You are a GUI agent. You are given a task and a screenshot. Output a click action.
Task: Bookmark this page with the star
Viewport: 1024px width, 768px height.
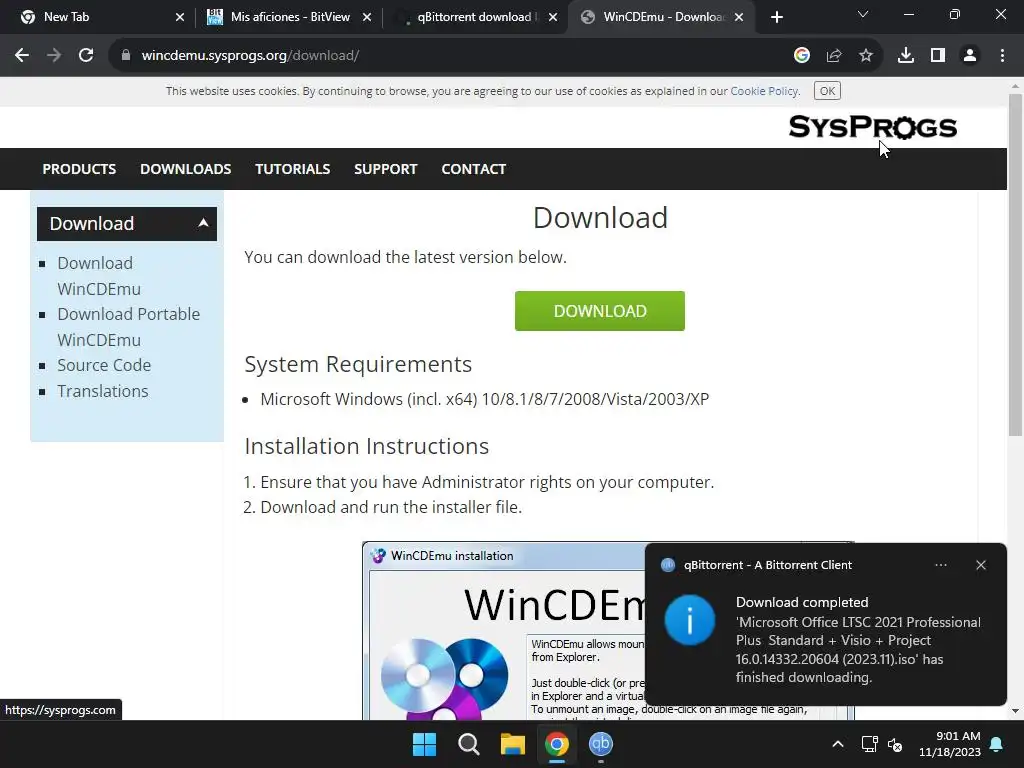tap(865, 56)
